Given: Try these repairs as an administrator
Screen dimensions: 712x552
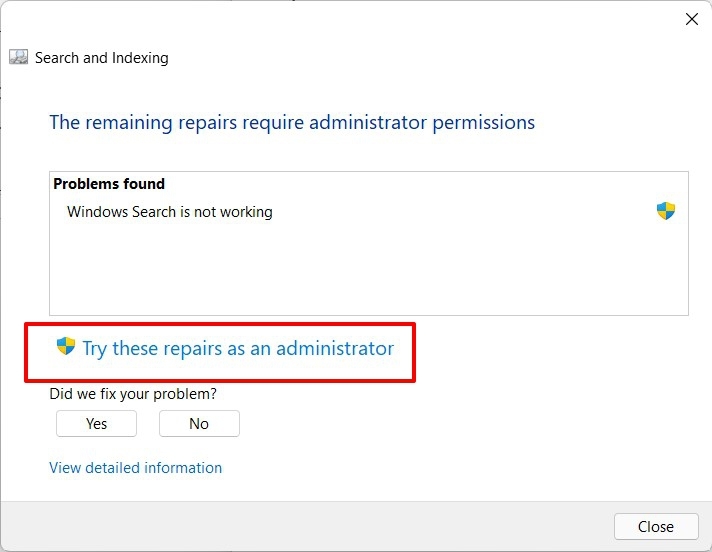Looking at the screenshot, I should click(238, 349).
